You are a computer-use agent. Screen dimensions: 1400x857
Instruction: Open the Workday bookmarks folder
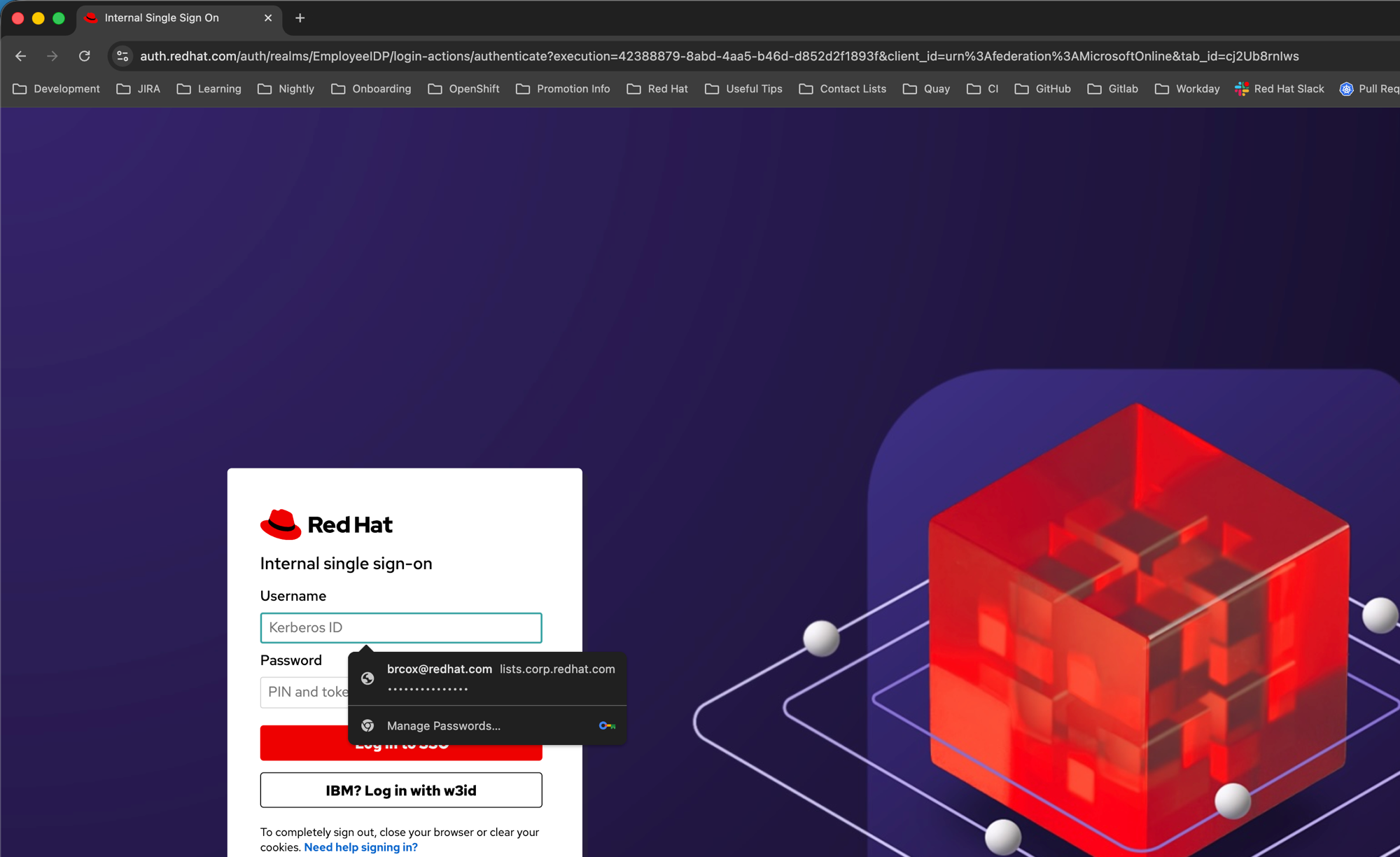point(1188,89)
